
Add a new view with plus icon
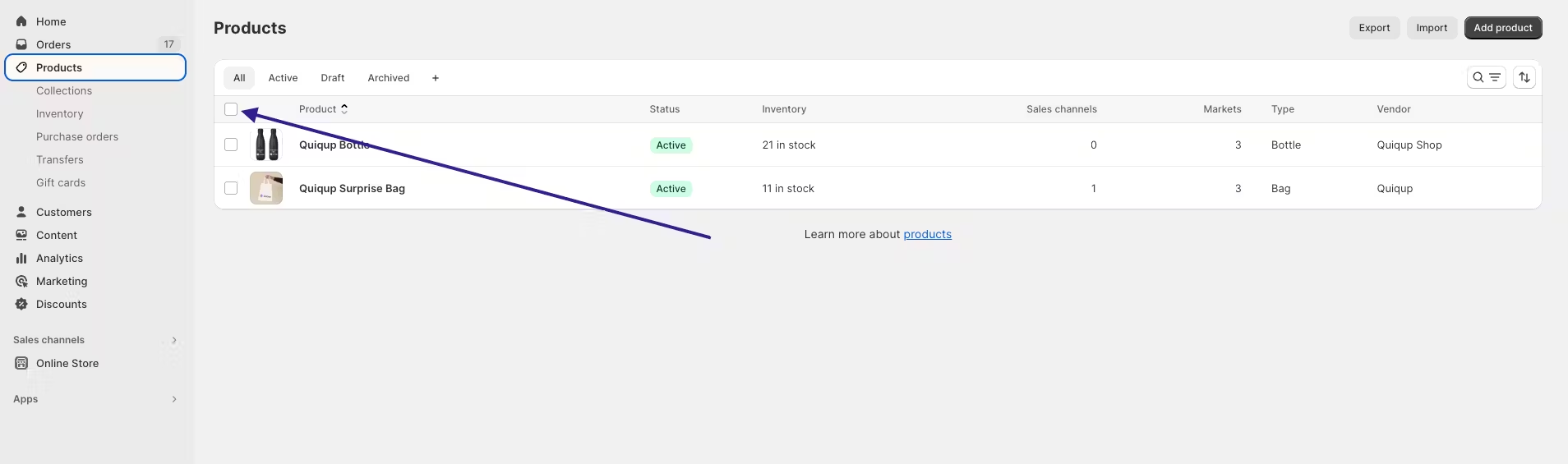[436, 78]
